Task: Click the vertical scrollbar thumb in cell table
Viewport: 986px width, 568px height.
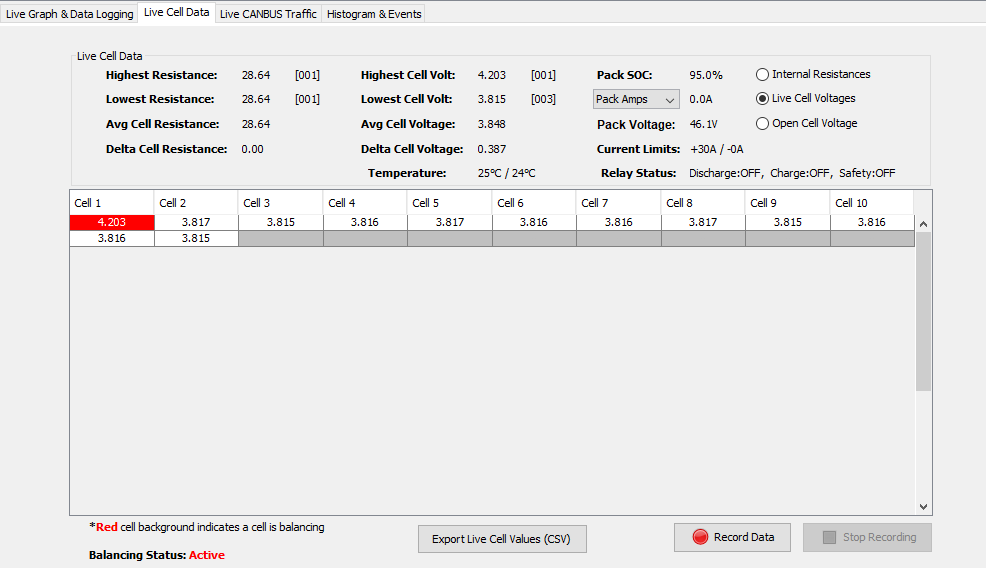Action: click(923, 310)
